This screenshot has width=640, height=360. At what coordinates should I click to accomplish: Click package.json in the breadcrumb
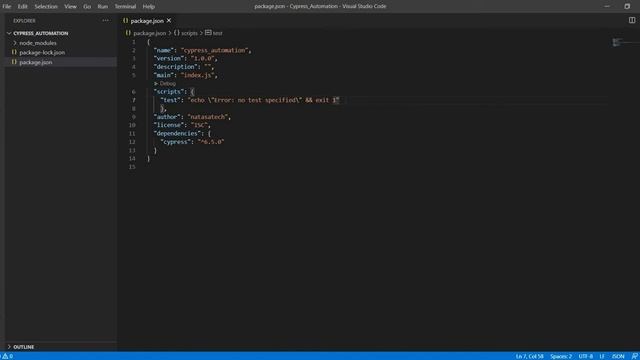(149, 33)
